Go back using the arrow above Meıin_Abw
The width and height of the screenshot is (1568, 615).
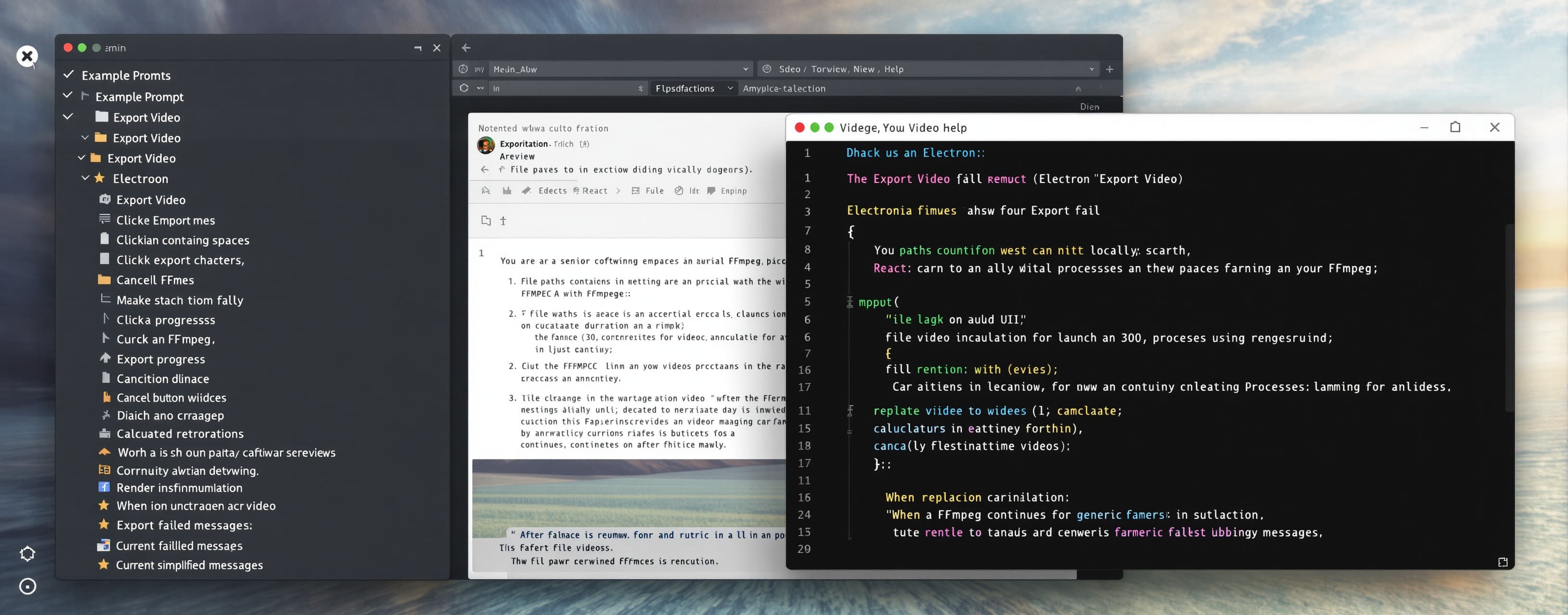[465, 48]
